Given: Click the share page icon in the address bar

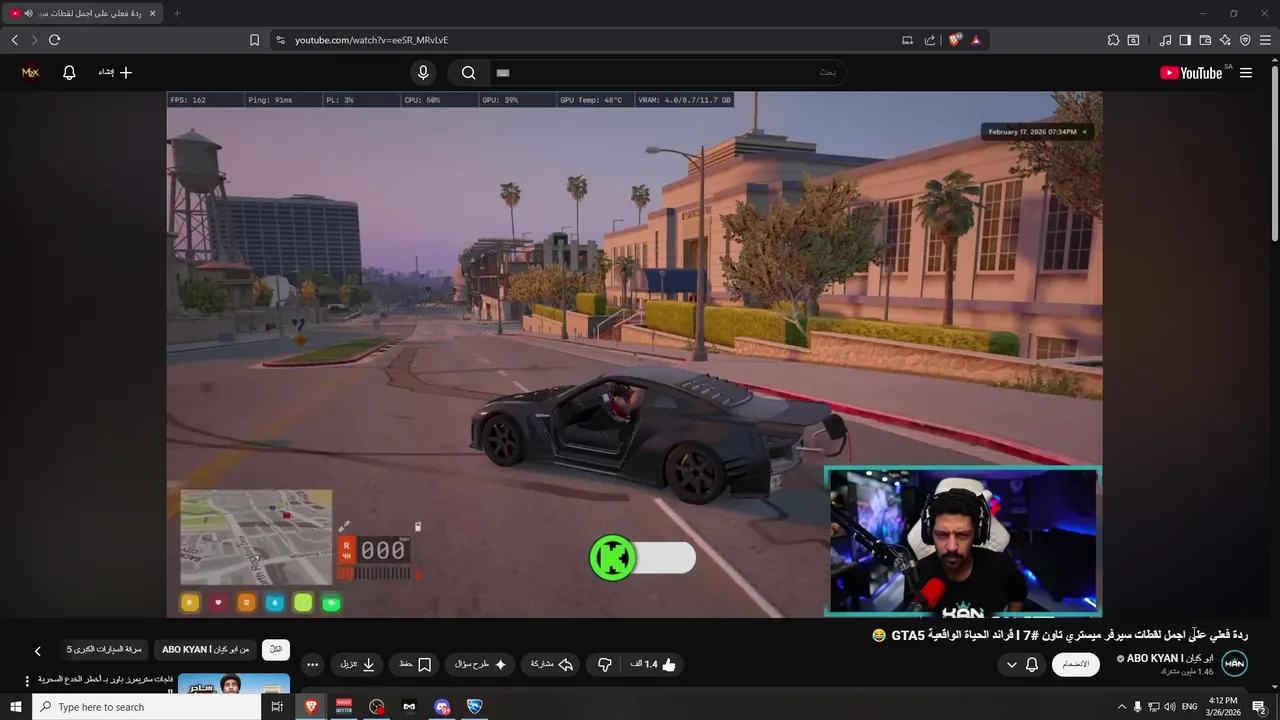Looking at the screenshot, I should tap(930, 40).
